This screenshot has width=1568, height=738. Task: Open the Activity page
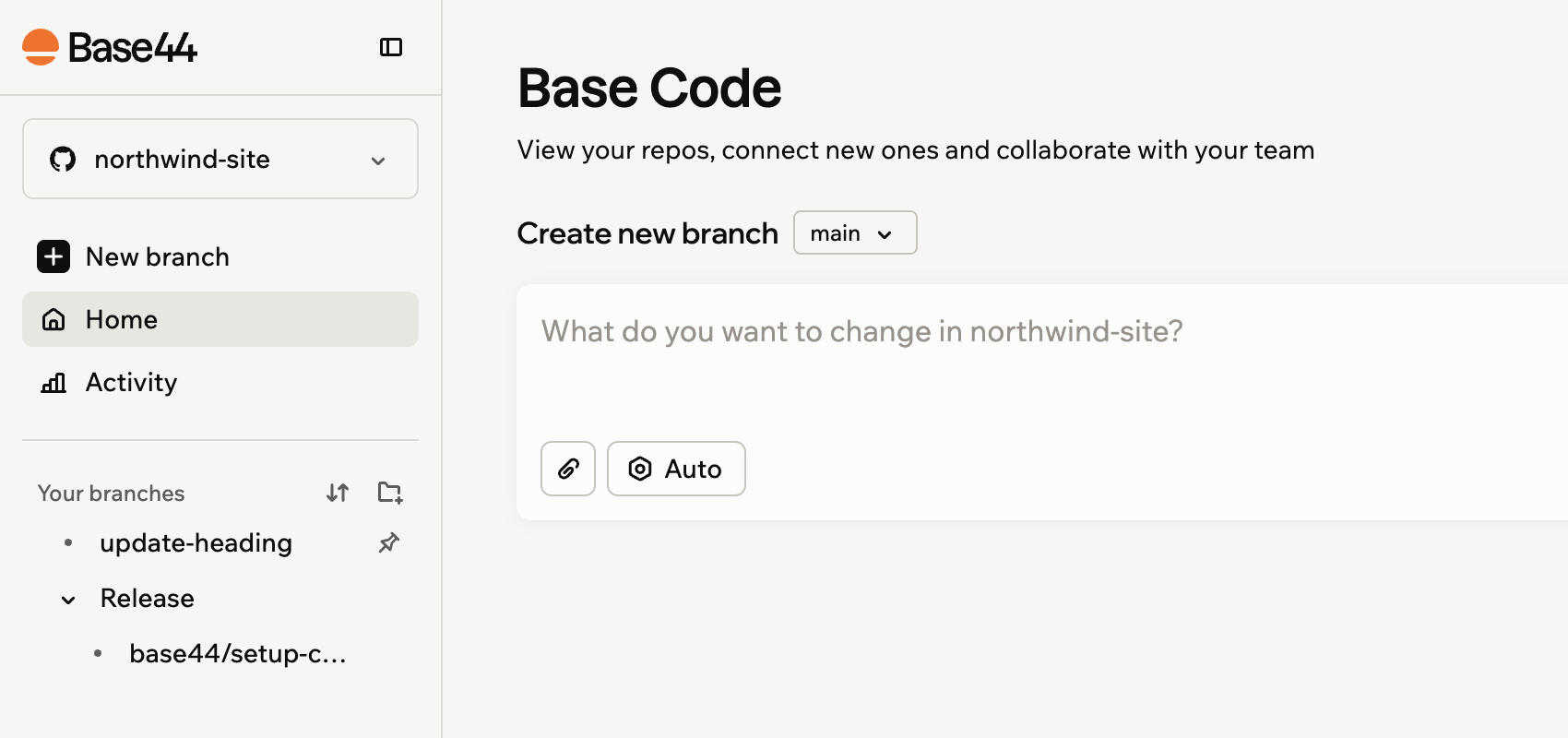tap(220, 382)
